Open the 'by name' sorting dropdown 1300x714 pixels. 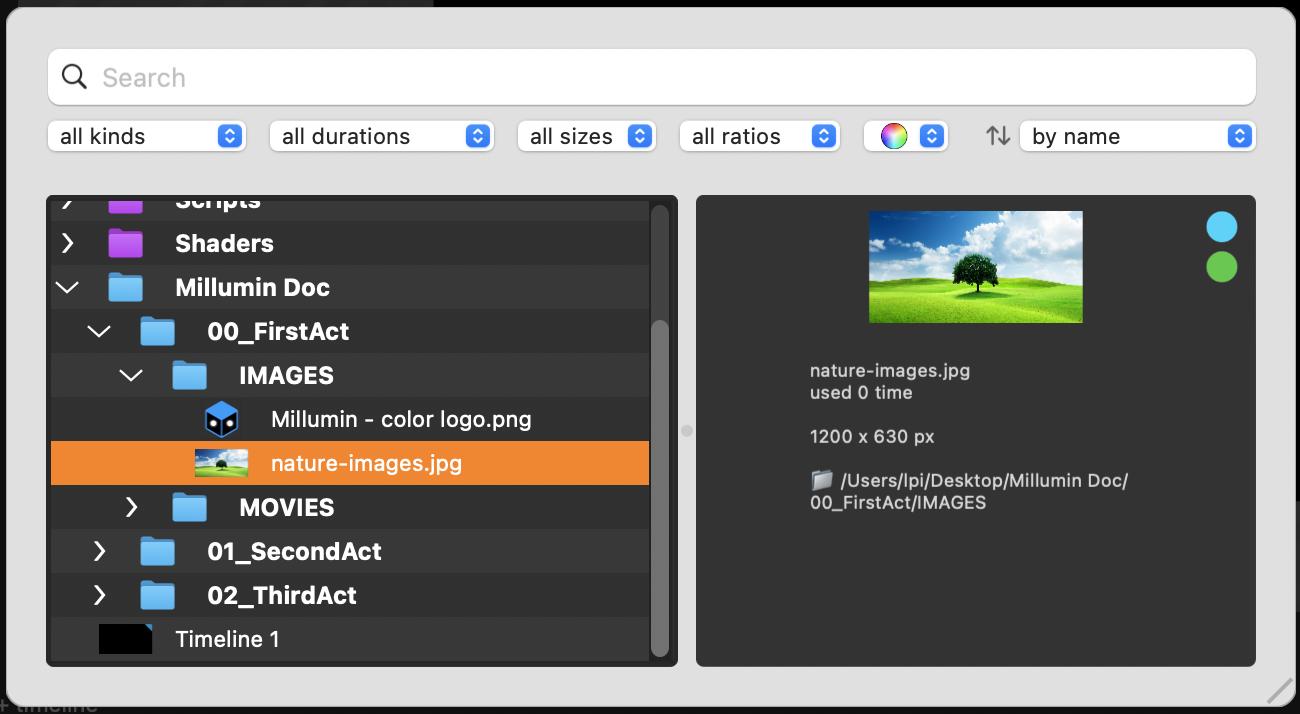[1137, 136]
